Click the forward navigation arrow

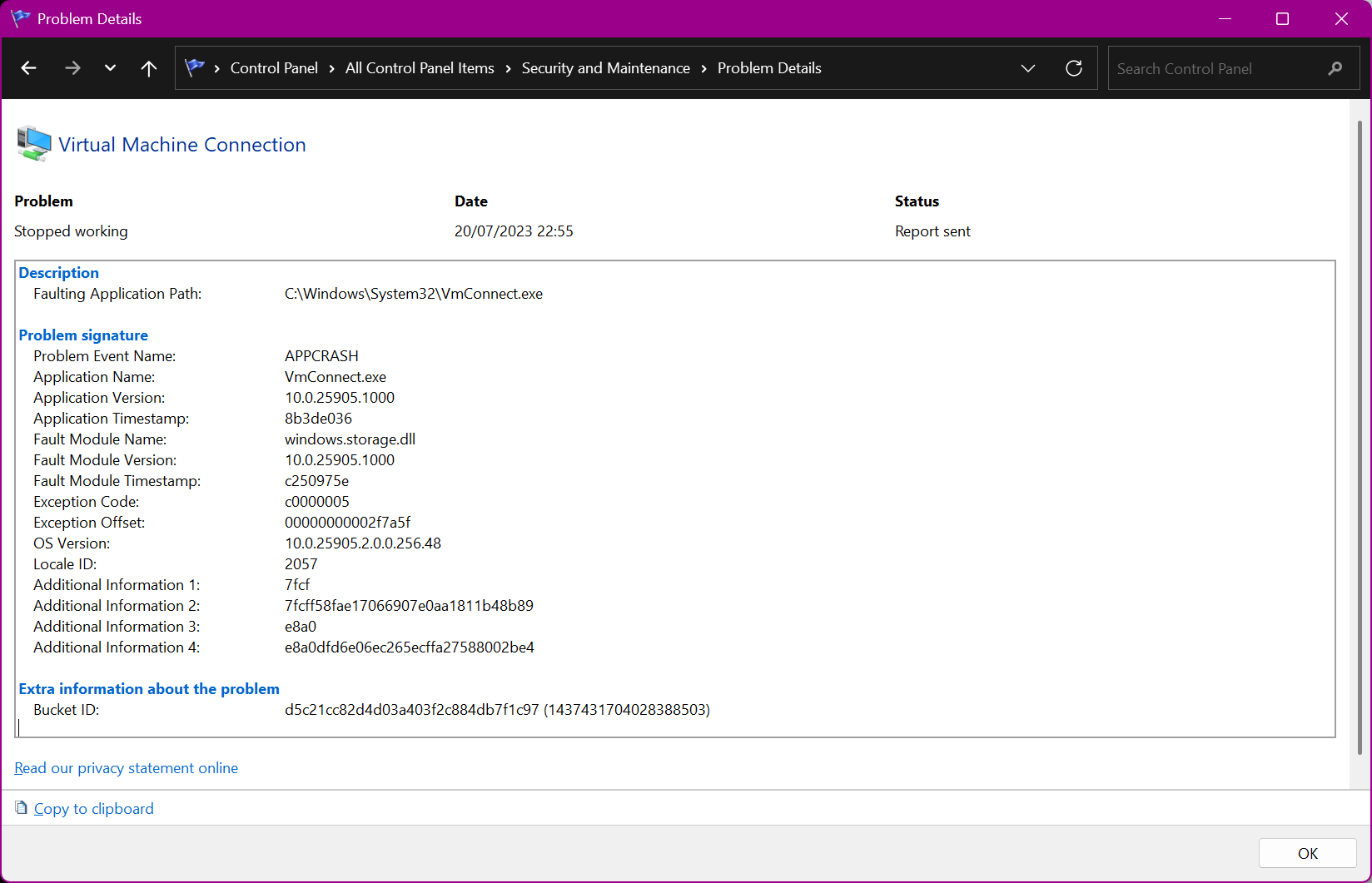[72, 68]
